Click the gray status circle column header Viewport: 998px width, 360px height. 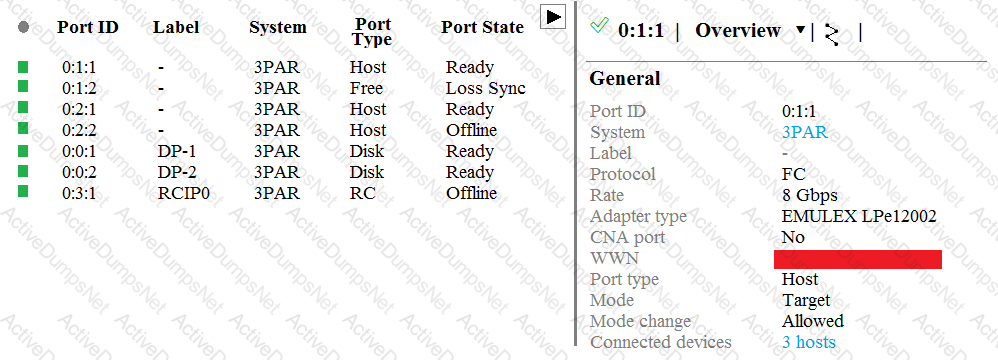coord(24,27)
